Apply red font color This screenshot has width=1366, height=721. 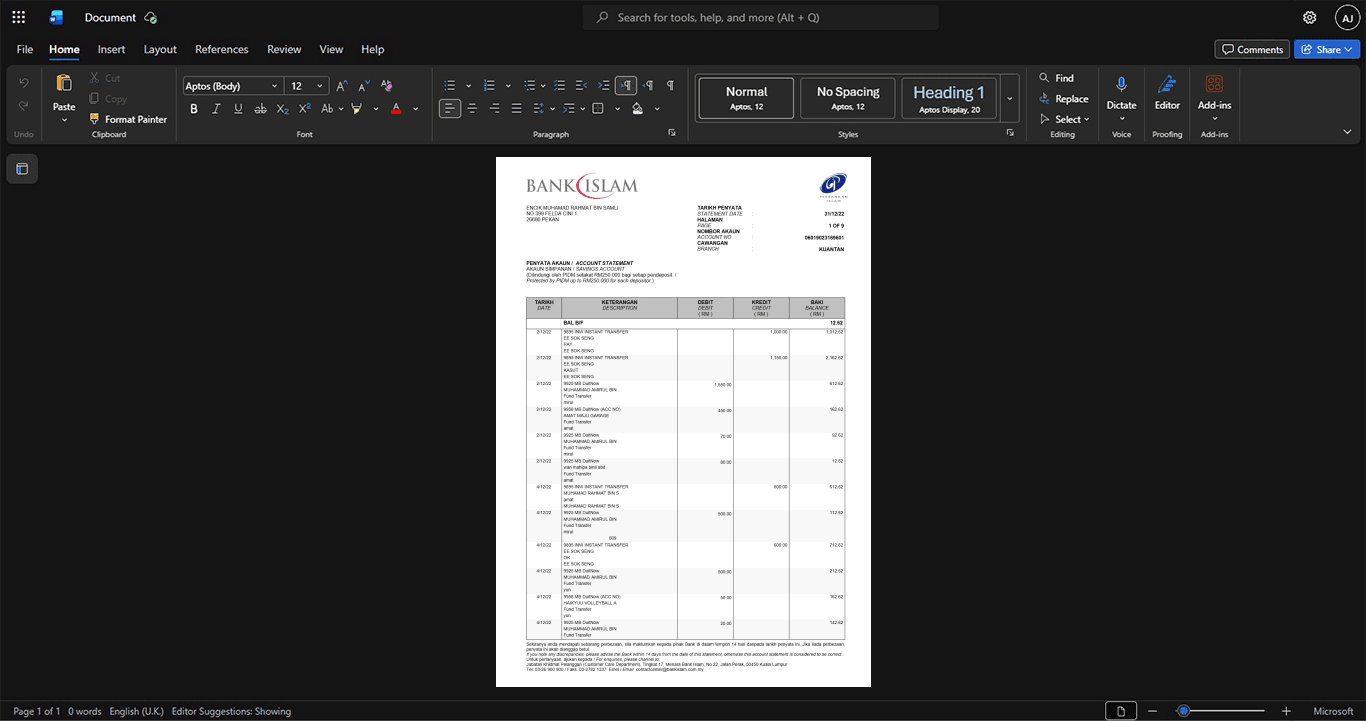tap(396, 108)
